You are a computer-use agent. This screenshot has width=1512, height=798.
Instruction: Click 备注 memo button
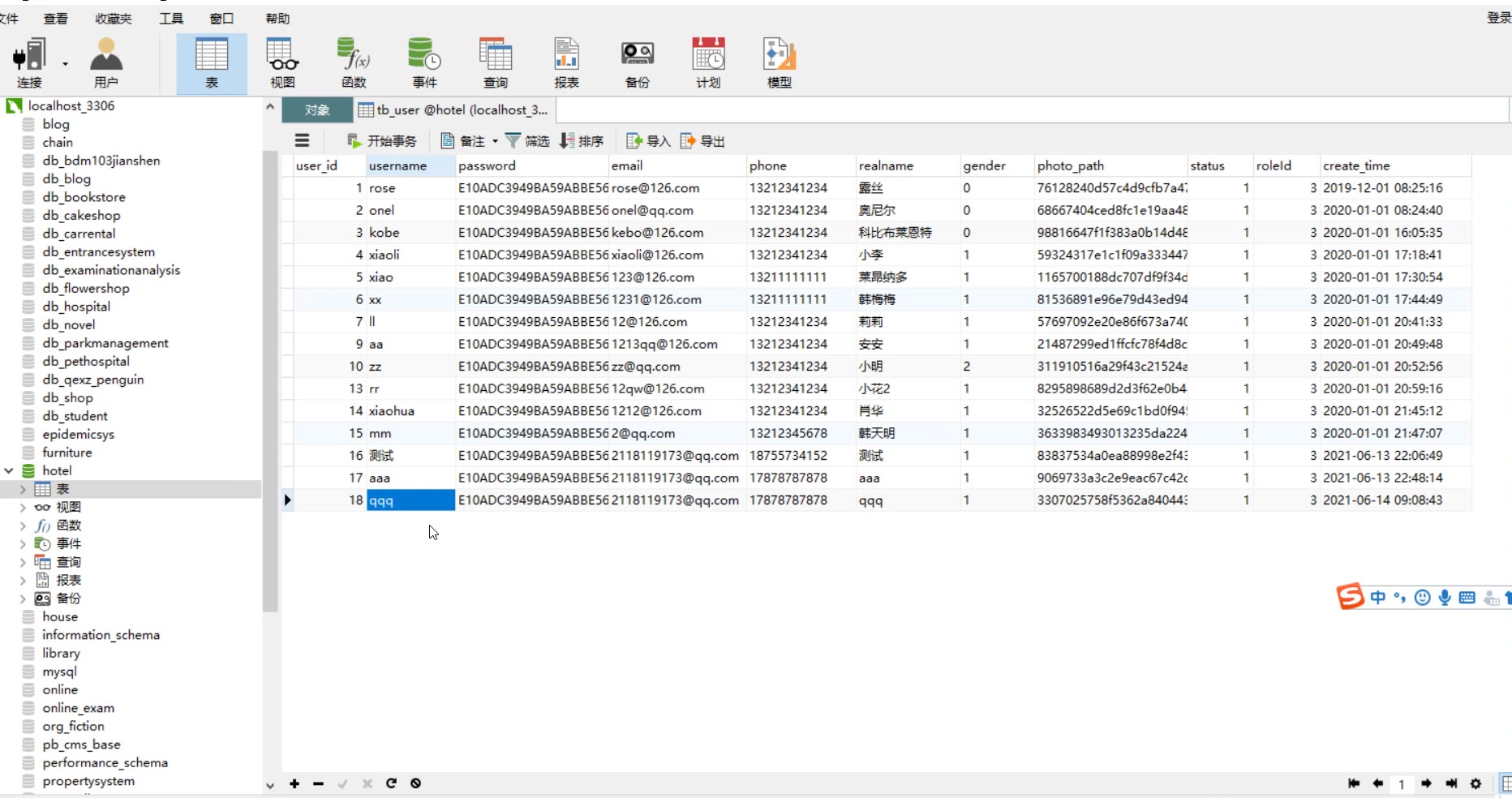[462, 141]
